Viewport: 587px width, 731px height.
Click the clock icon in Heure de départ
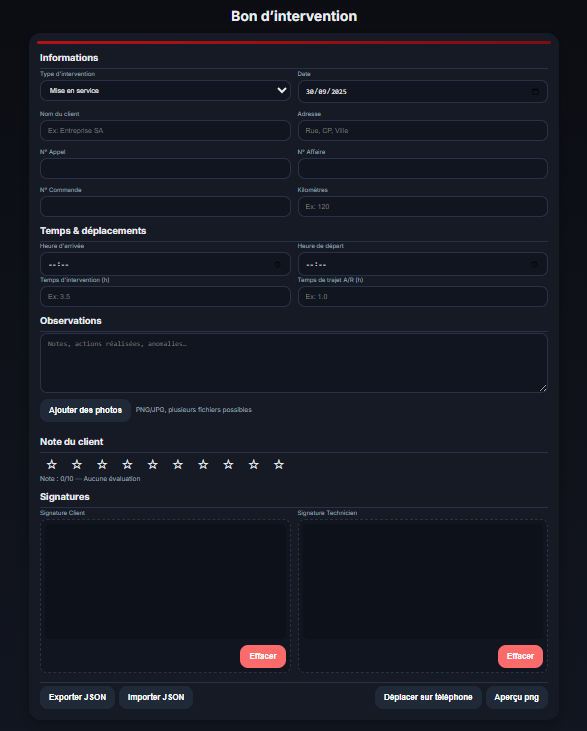(x=534, y=264)
